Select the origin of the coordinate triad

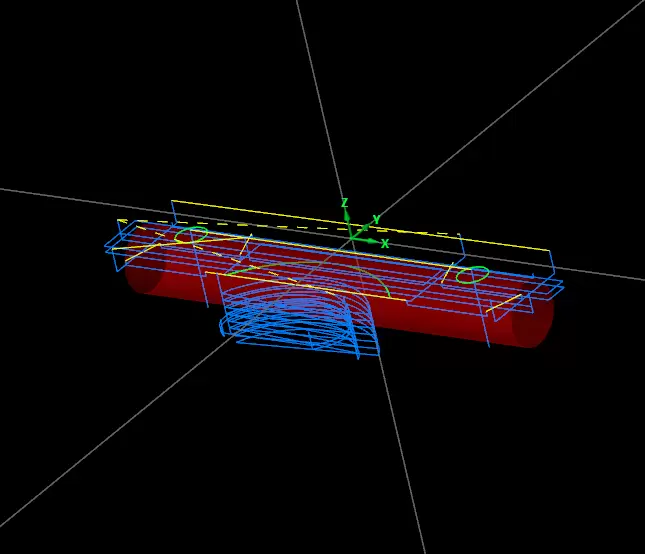(x=352, y=238)
